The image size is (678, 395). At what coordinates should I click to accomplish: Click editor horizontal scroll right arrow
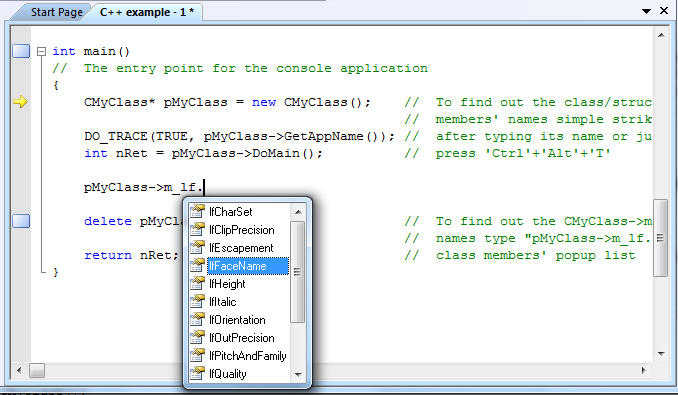(643, 370)
